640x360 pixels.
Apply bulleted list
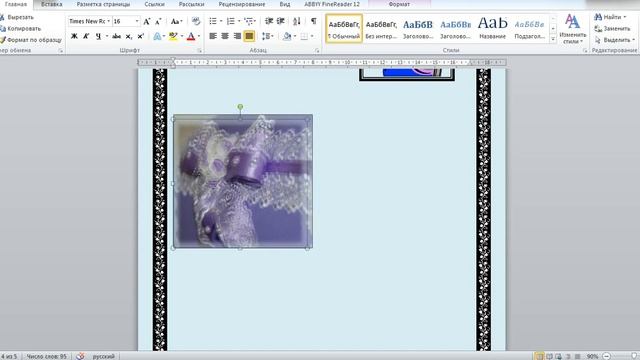(x=213, y=21)
